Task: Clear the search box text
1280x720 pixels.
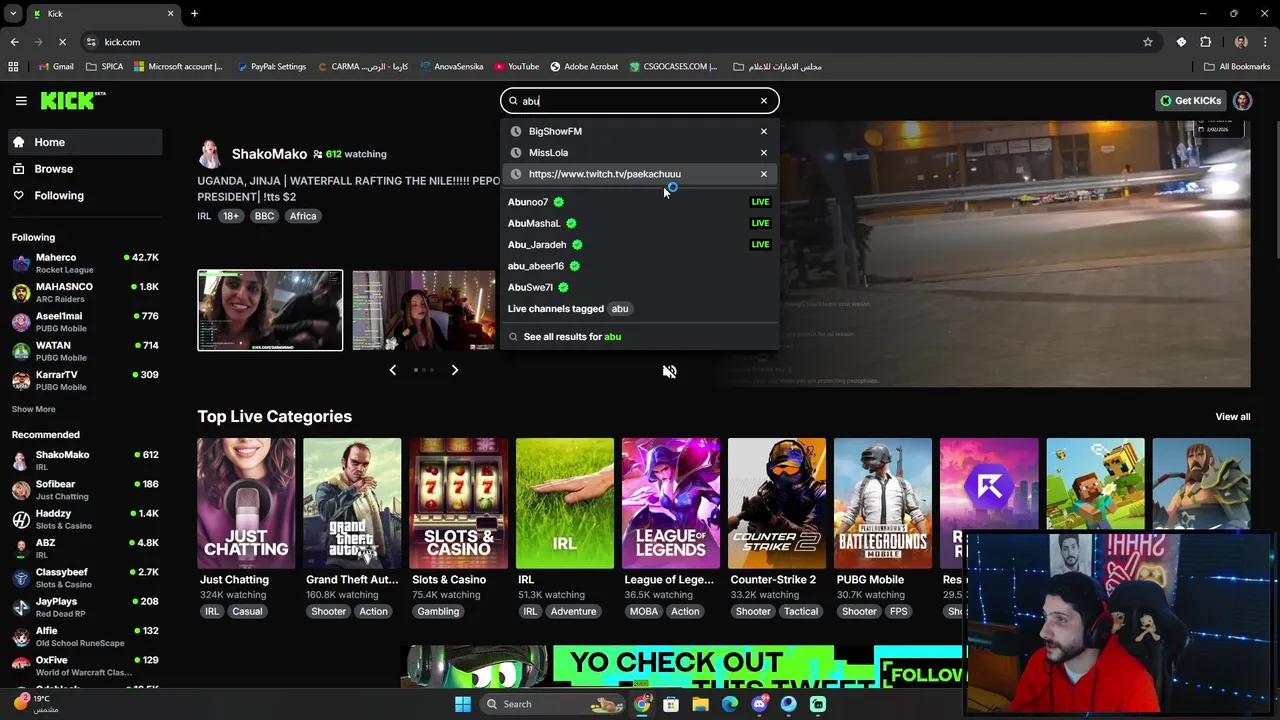Action: (x=764, y=101)
